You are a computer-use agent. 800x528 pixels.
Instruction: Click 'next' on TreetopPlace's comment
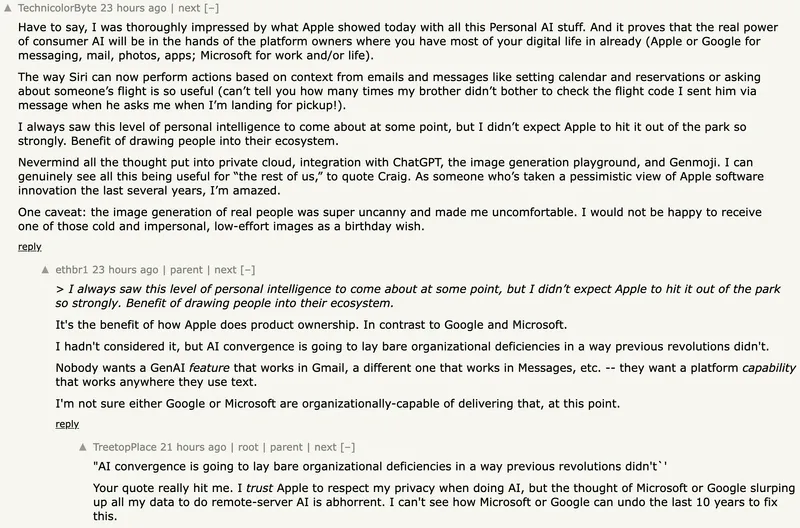[326, 447]
